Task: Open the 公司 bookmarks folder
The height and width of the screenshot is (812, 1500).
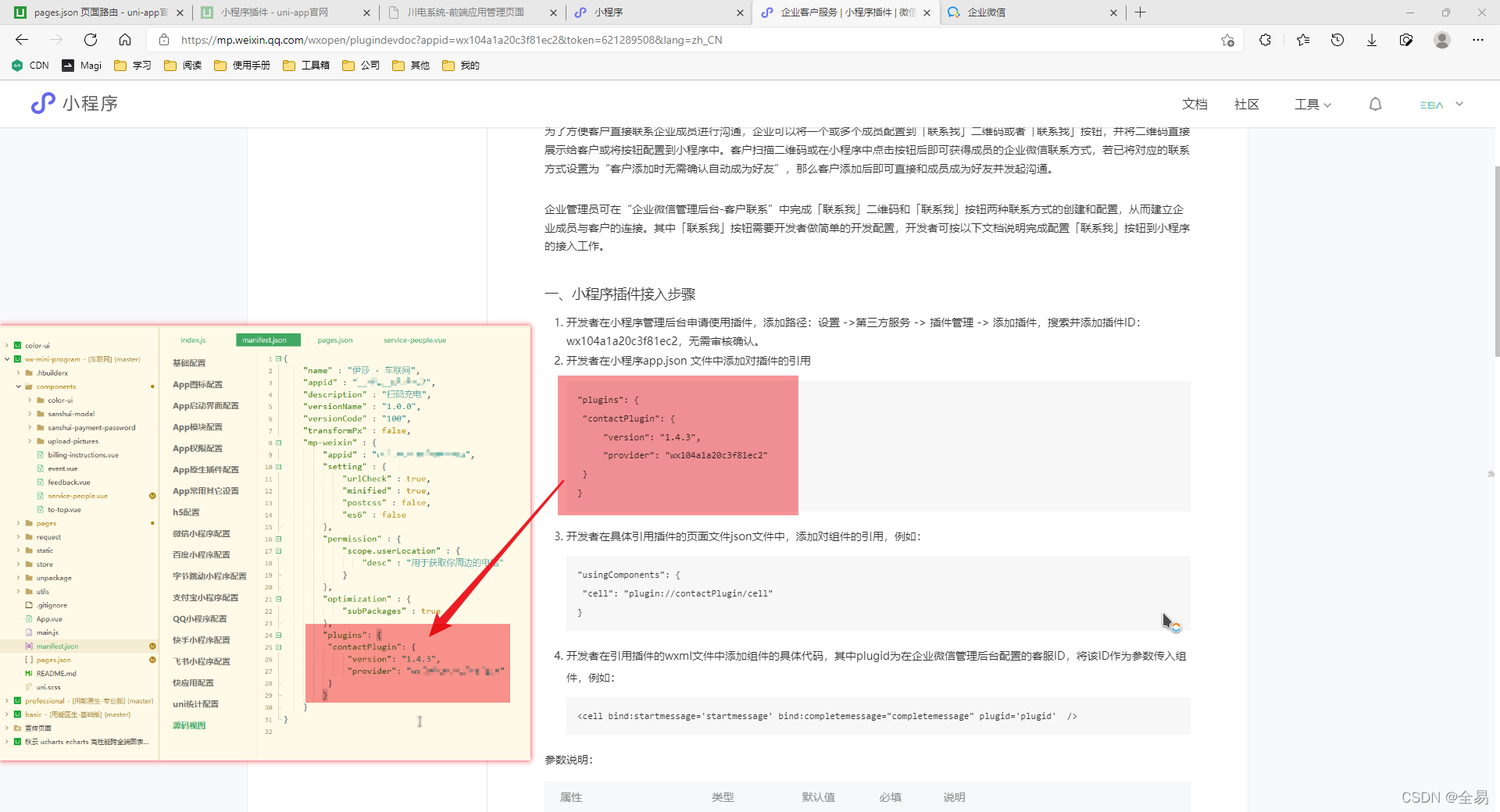Action: tap(361, 66)
